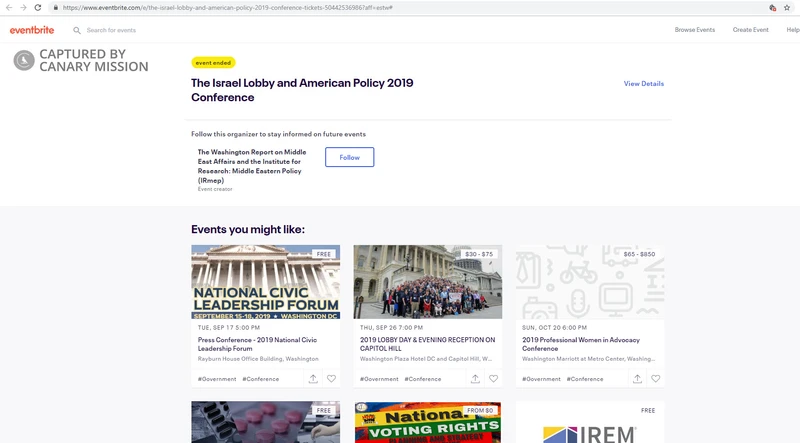Click #Government tag on Press Conference card
Image resolution: width=800 pixels, height=443 pixels.
(217, 379)
